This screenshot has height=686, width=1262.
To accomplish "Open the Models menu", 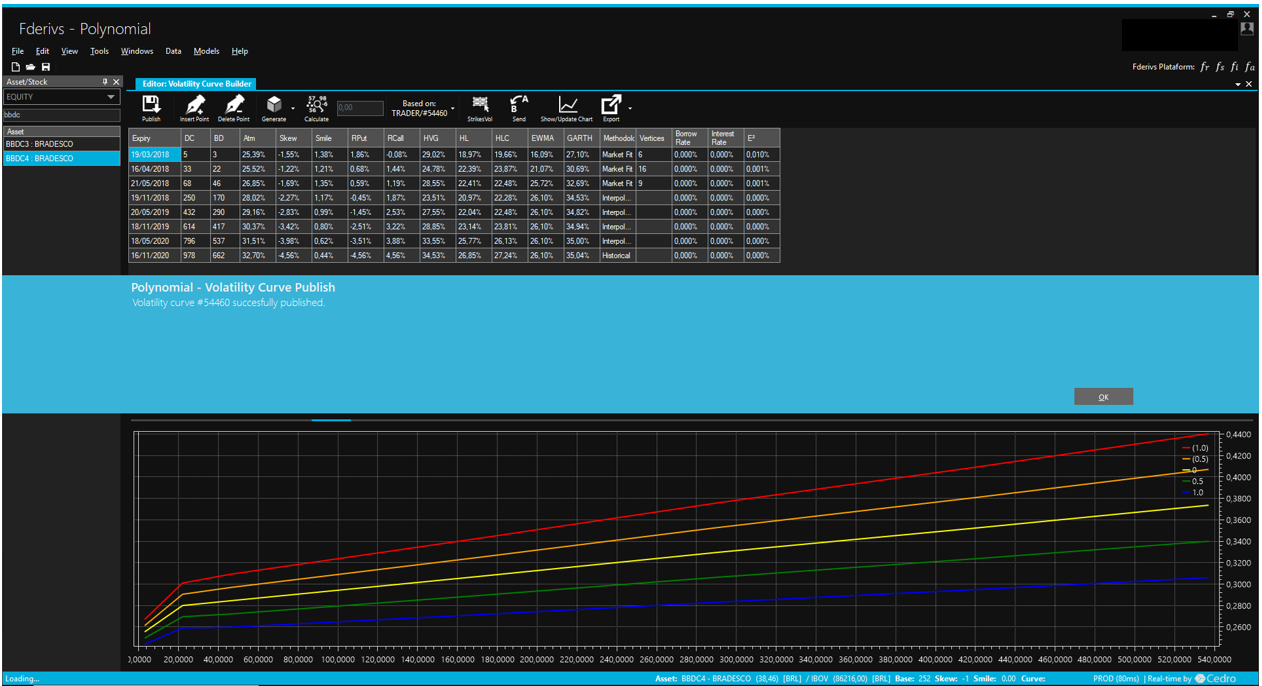I will click(206, 51).
